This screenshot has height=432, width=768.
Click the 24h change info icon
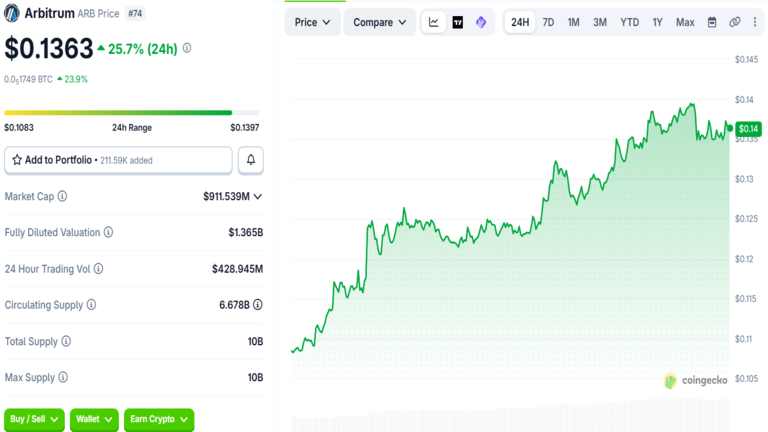[187, 48]
